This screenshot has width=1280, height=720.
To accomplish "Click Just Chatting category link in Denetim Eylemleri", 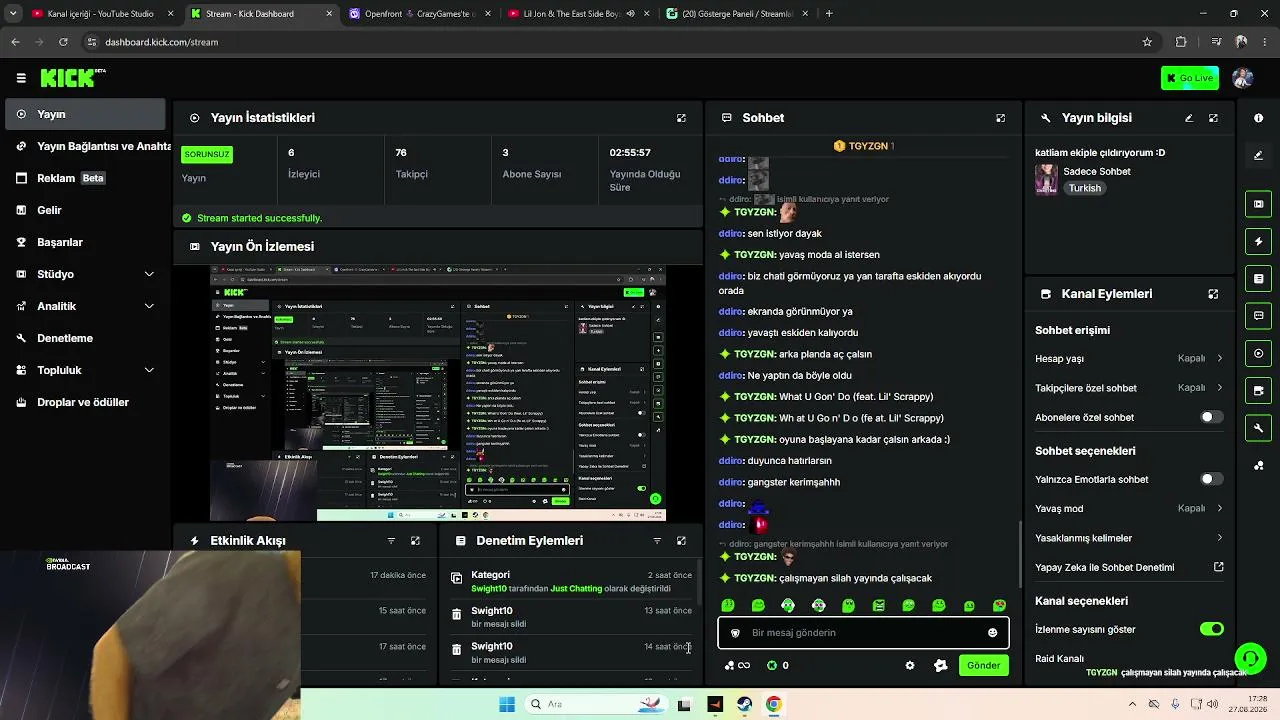I will 577,589.
